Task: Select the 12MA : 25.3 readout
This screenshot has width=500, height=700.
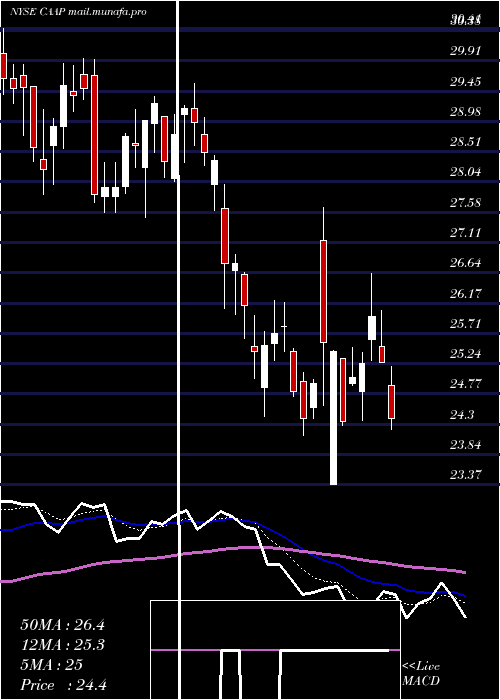Action: (62, 645)
